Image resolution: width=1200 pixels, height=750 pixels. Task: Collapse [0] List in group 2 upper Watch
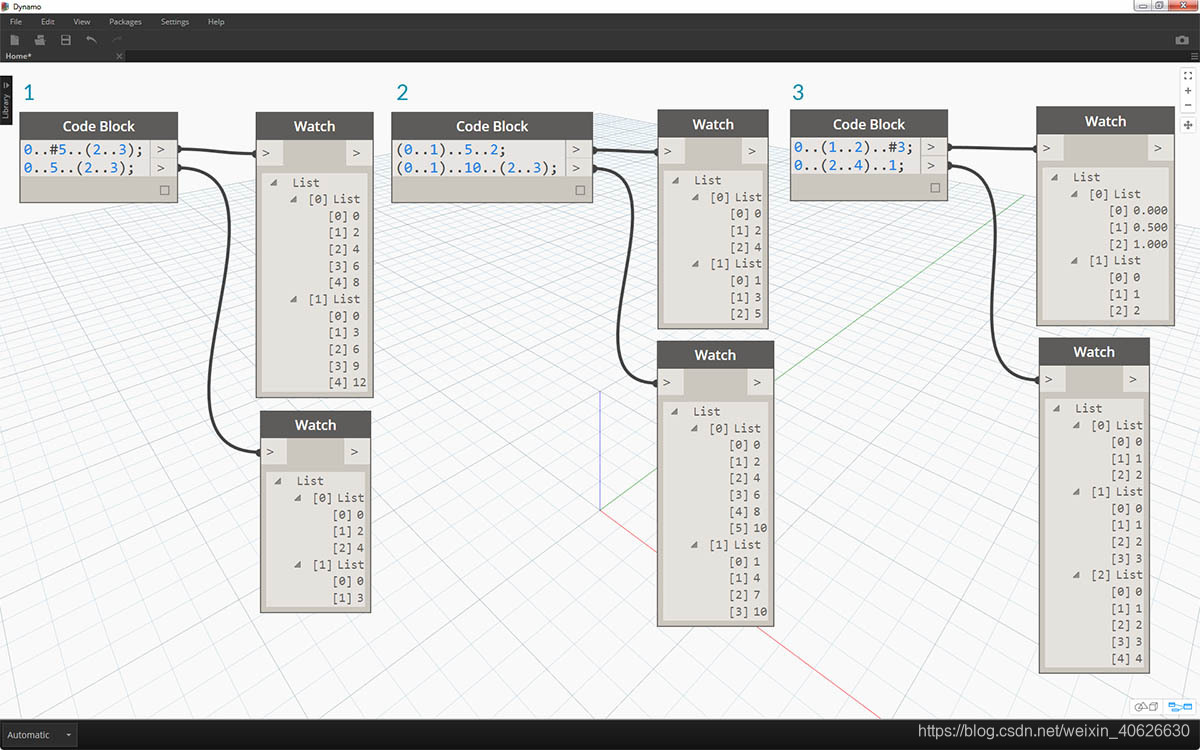coord(694,197)
